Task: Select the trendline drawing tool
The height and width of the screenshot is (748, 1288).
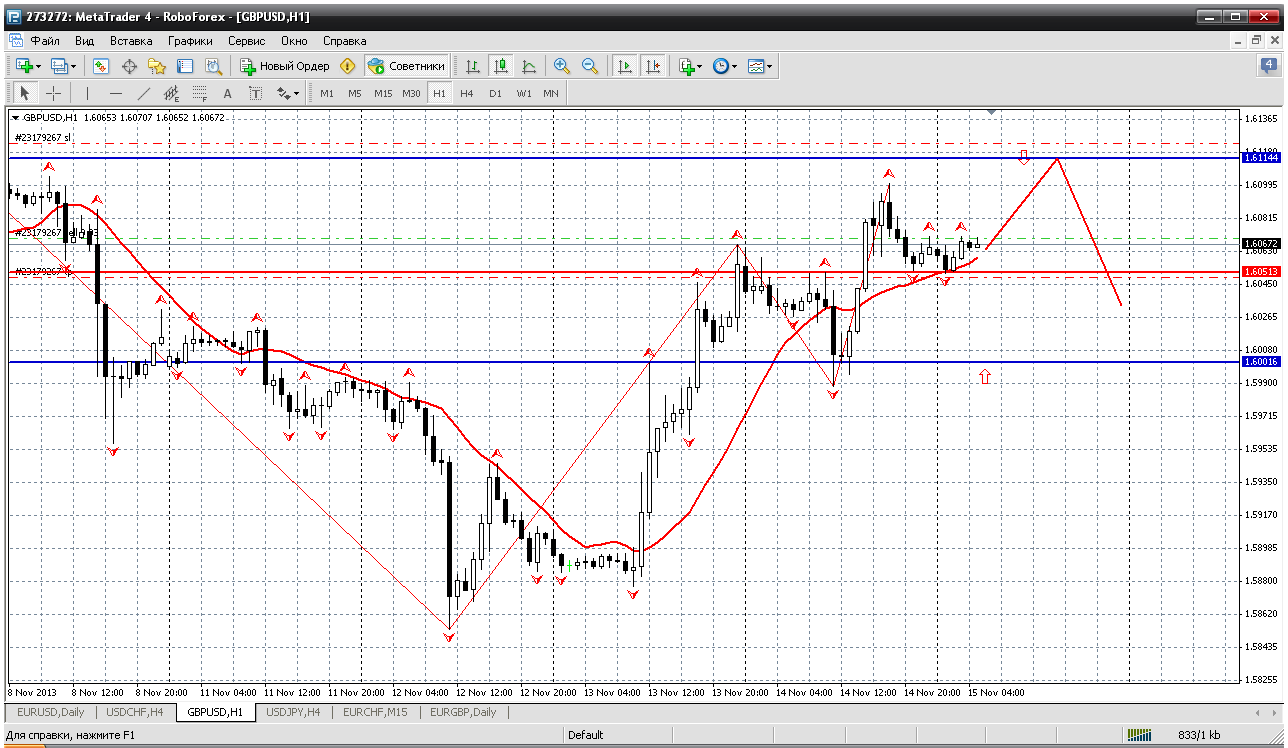Action: coord(143,93)
